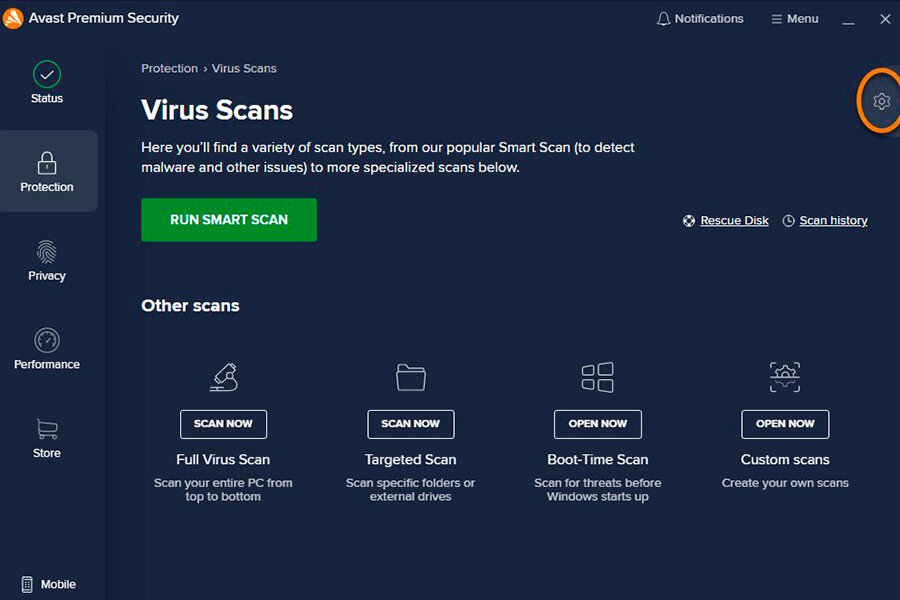The height and width of the screenshot is (600, 900).
Task: Click the Boot-Time Scan title
Action: (x=598, y=459)
